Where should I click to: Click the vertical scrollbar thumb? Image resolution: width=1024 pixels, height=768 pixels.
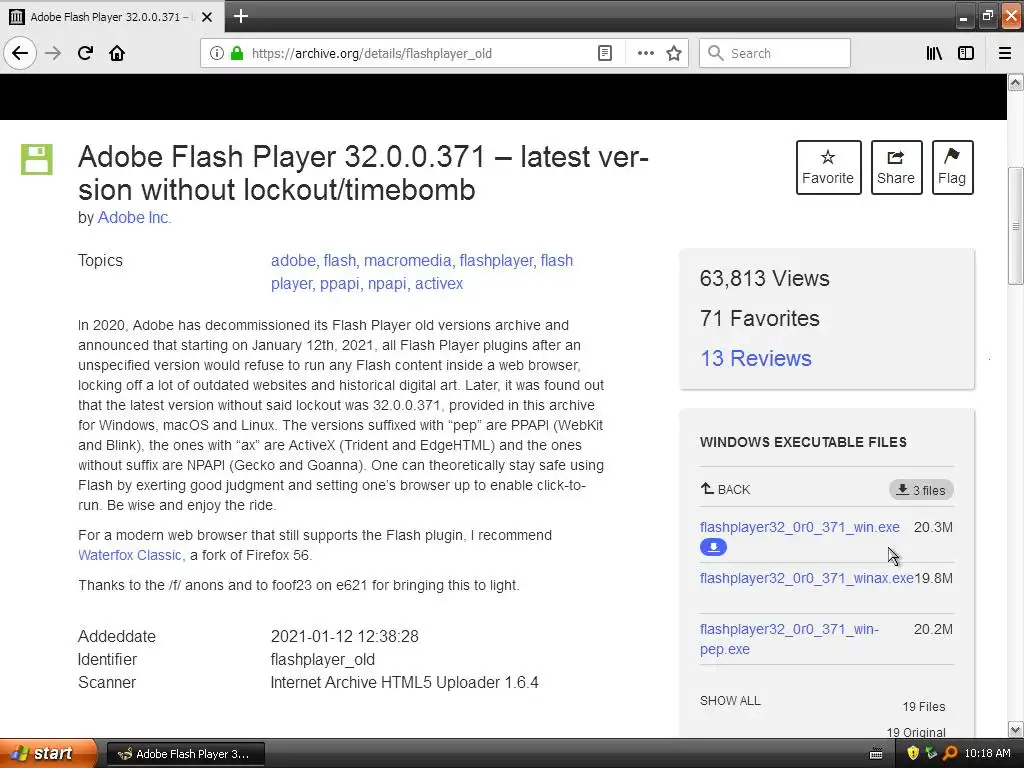click(x=1016, y=226)
